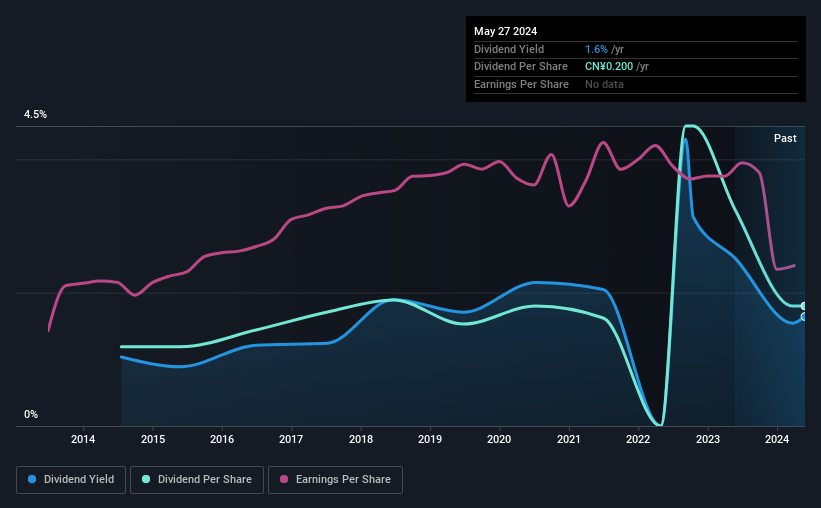Click the blue Dividend Yield legend dot
Viewport: 821px width, 508px height.
point(32,479)
